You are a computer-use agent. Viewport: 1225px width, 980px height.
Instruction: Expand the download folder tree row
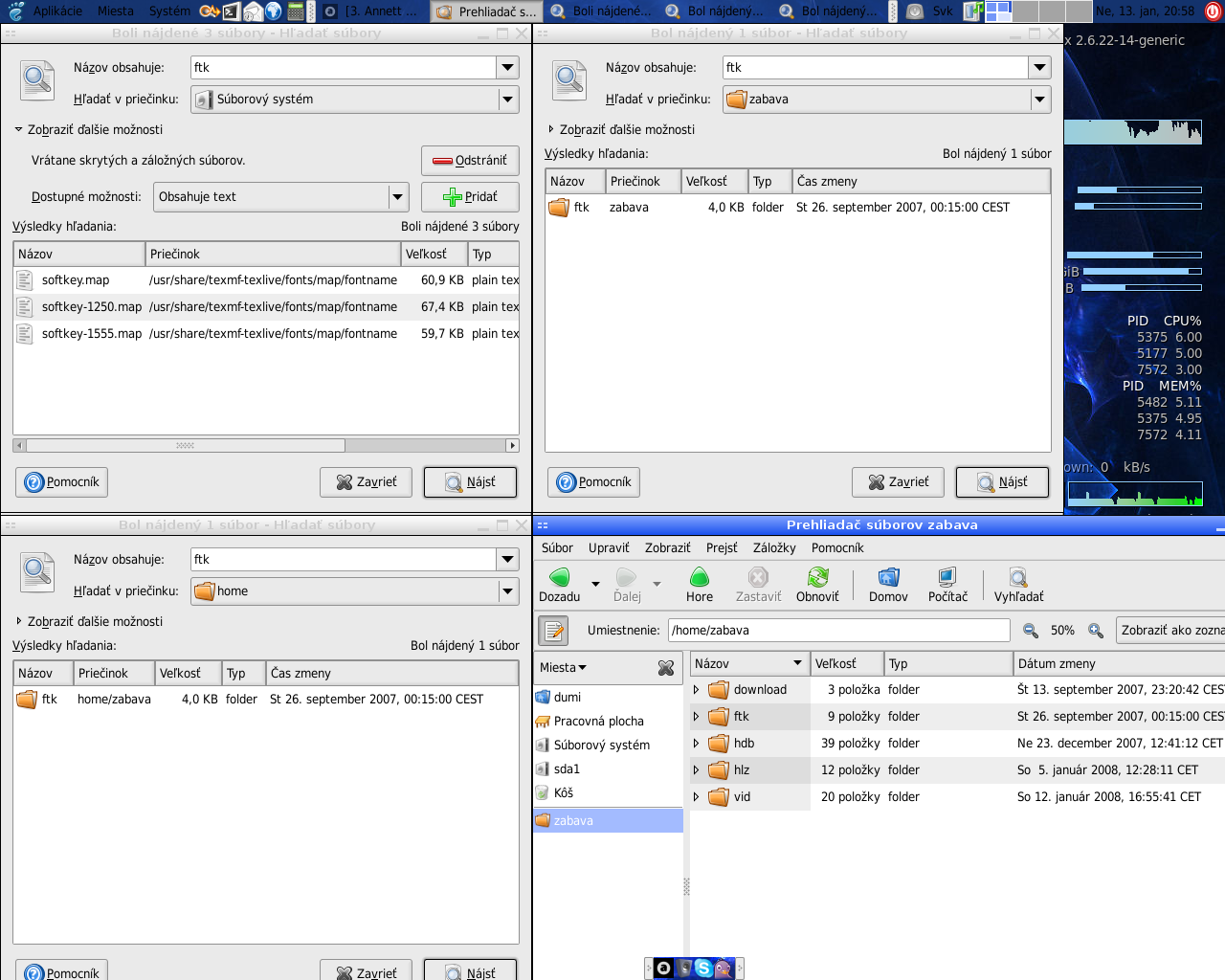pos(696,690)
